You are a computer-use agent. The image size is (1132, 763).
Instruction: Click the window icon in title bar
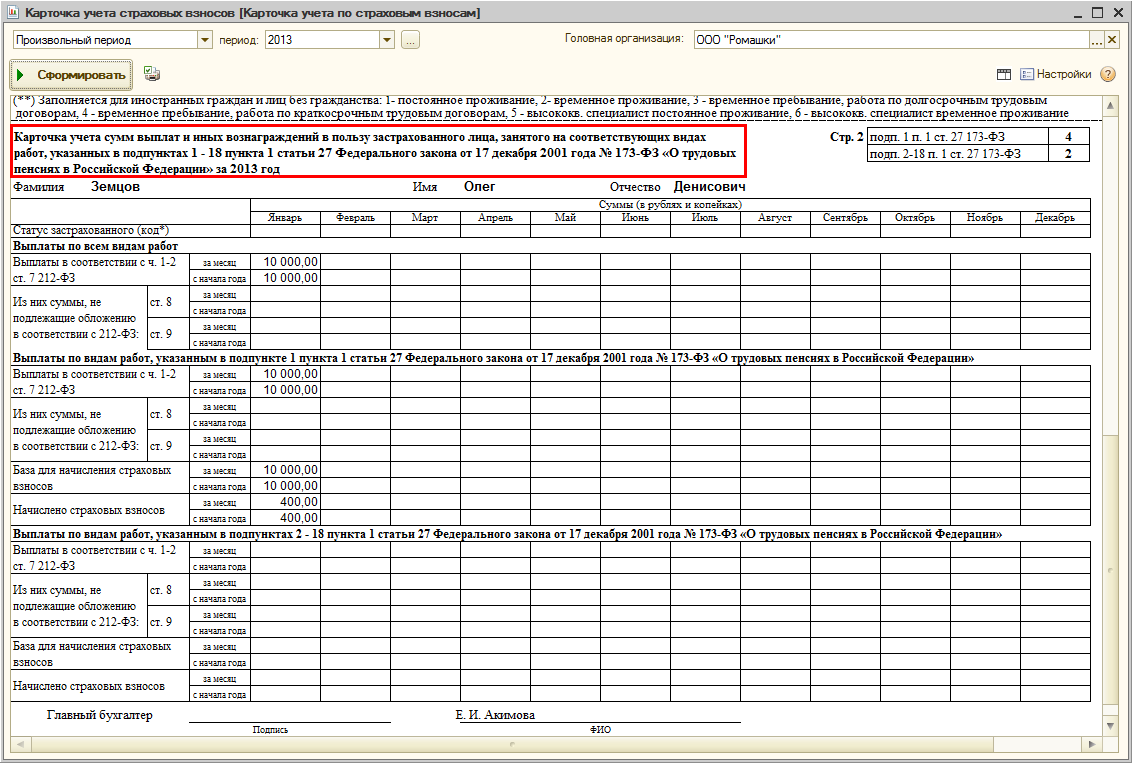pyautogui.click(x=14, y=13)
